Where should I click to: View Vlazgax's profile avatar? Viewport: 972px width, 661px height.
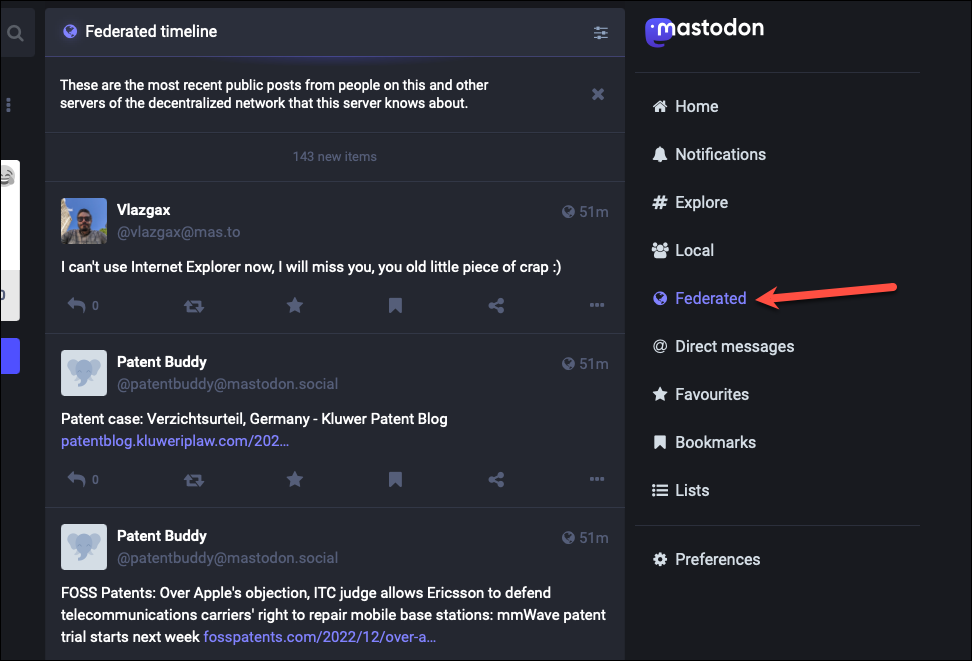[x=84, y=221]
